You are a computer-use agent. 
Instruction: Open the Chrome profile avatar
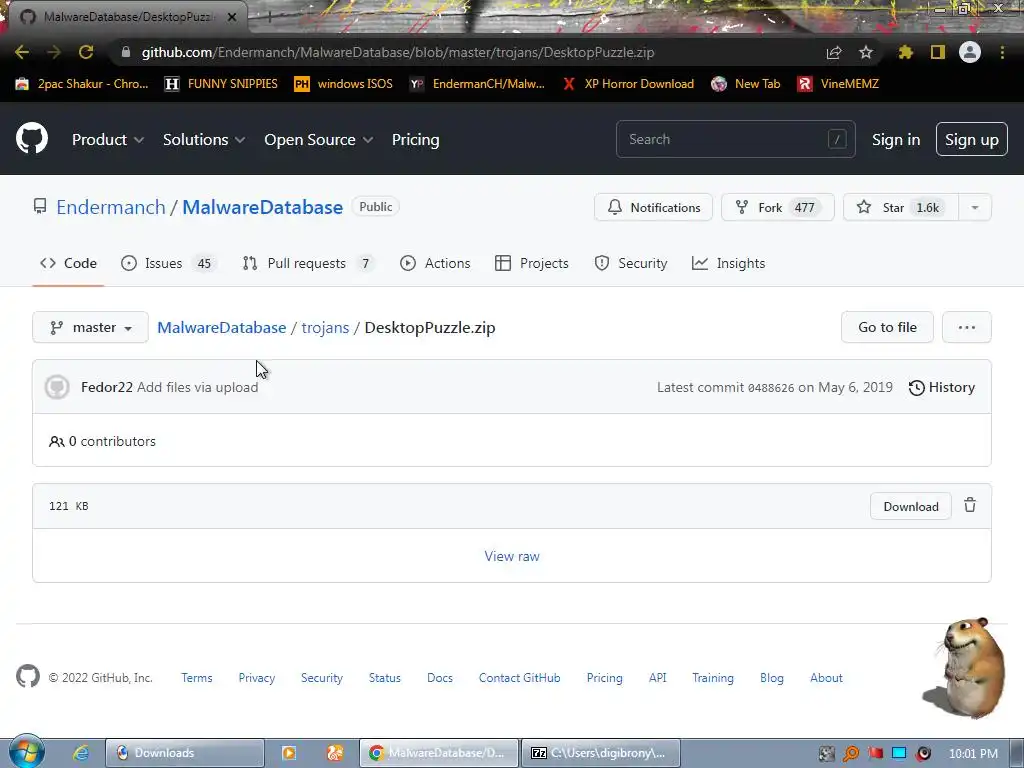click(x=970, y=52)
